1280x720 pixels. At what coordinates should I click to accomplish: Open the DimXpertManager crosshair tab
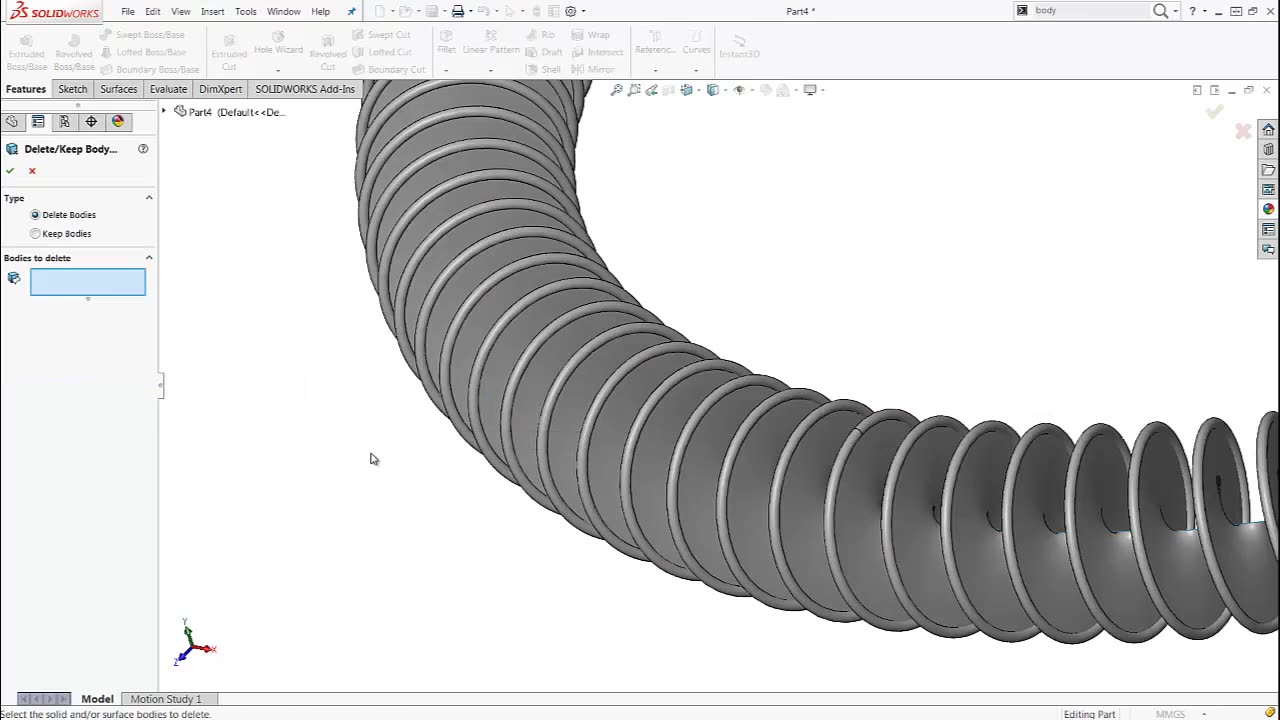(91, 121)
